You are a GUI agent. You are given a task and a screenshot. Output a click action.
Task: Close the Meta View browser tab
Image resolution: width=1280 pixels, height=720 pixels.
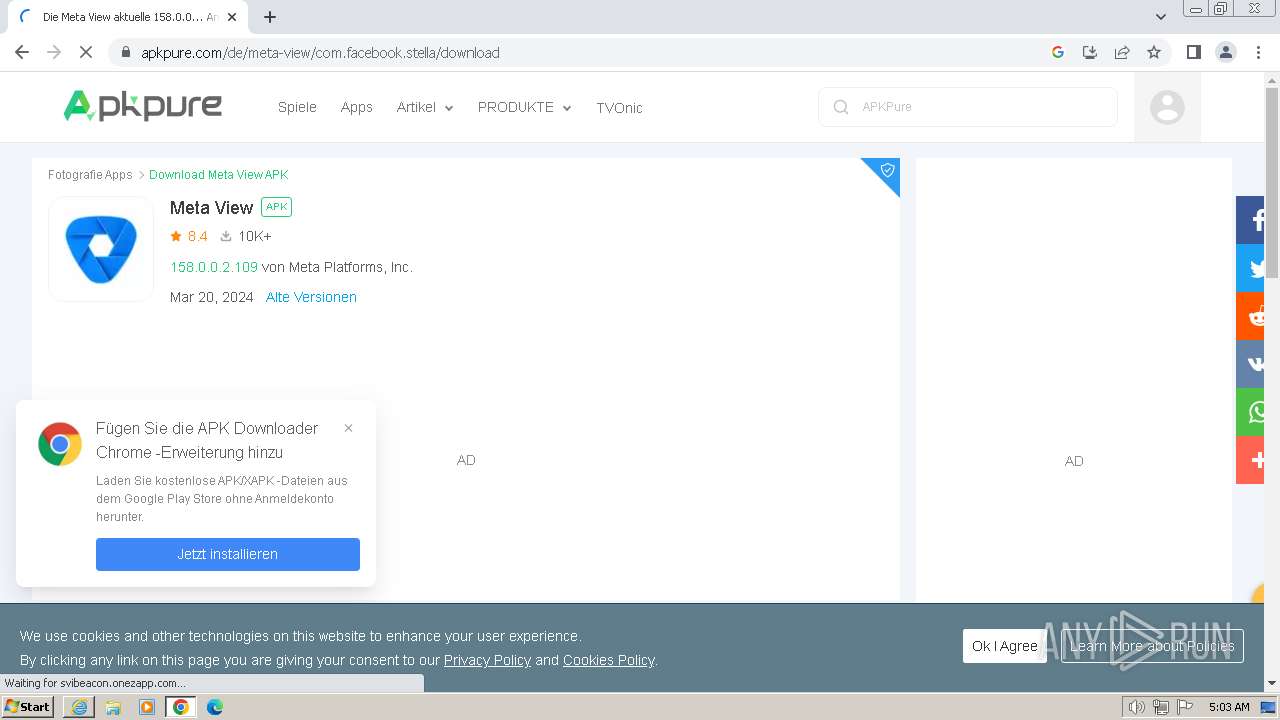tap(232, 17)
